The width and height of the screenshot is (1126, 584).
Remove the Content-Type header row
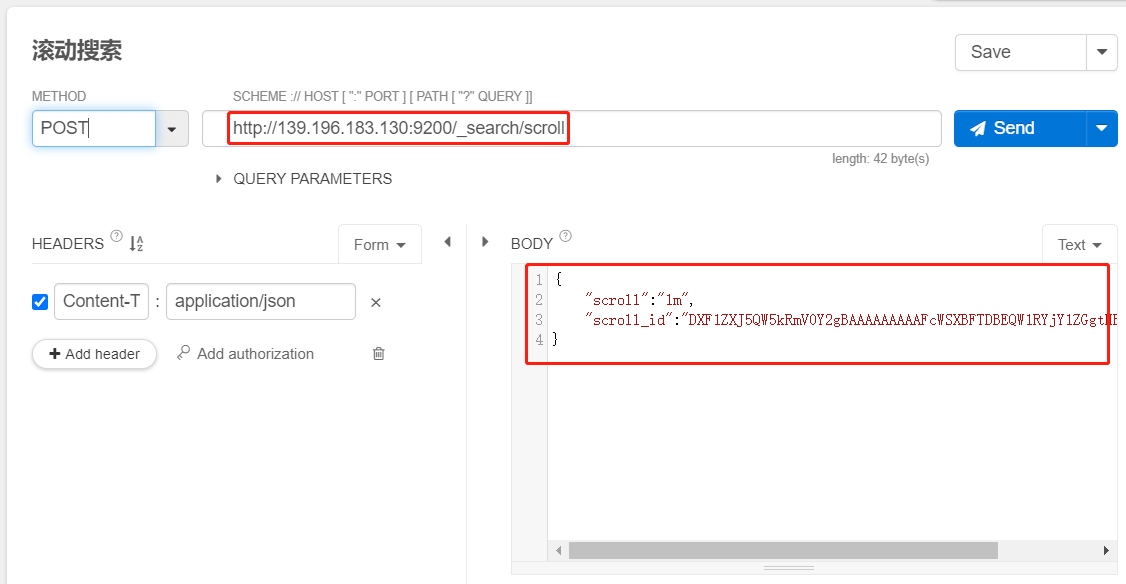(x=376, y=302)
